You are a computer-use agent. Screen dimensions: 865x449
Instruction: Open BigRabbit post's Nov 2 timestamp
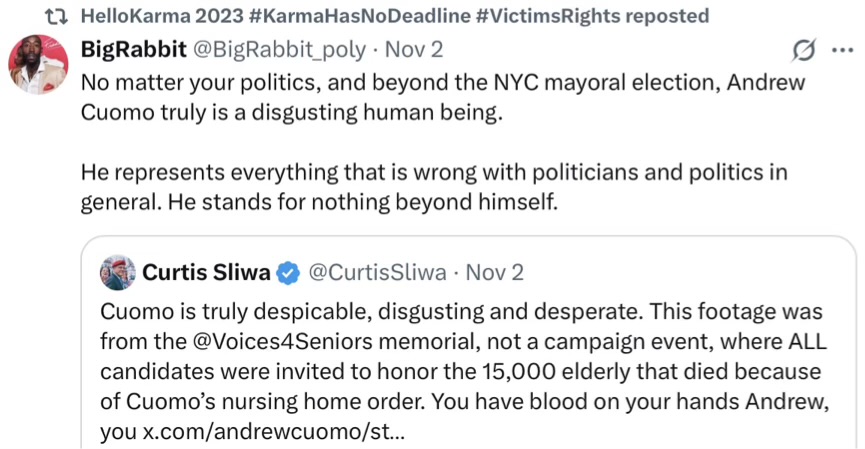(x=416, y=50)
